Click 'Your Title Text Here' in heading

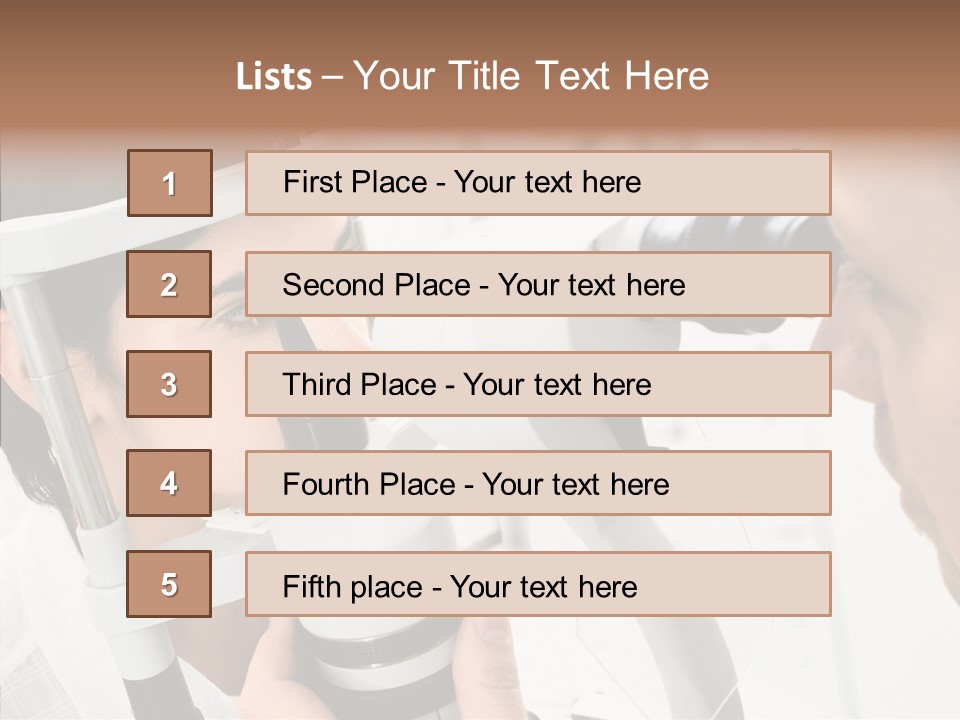(531, 76)
